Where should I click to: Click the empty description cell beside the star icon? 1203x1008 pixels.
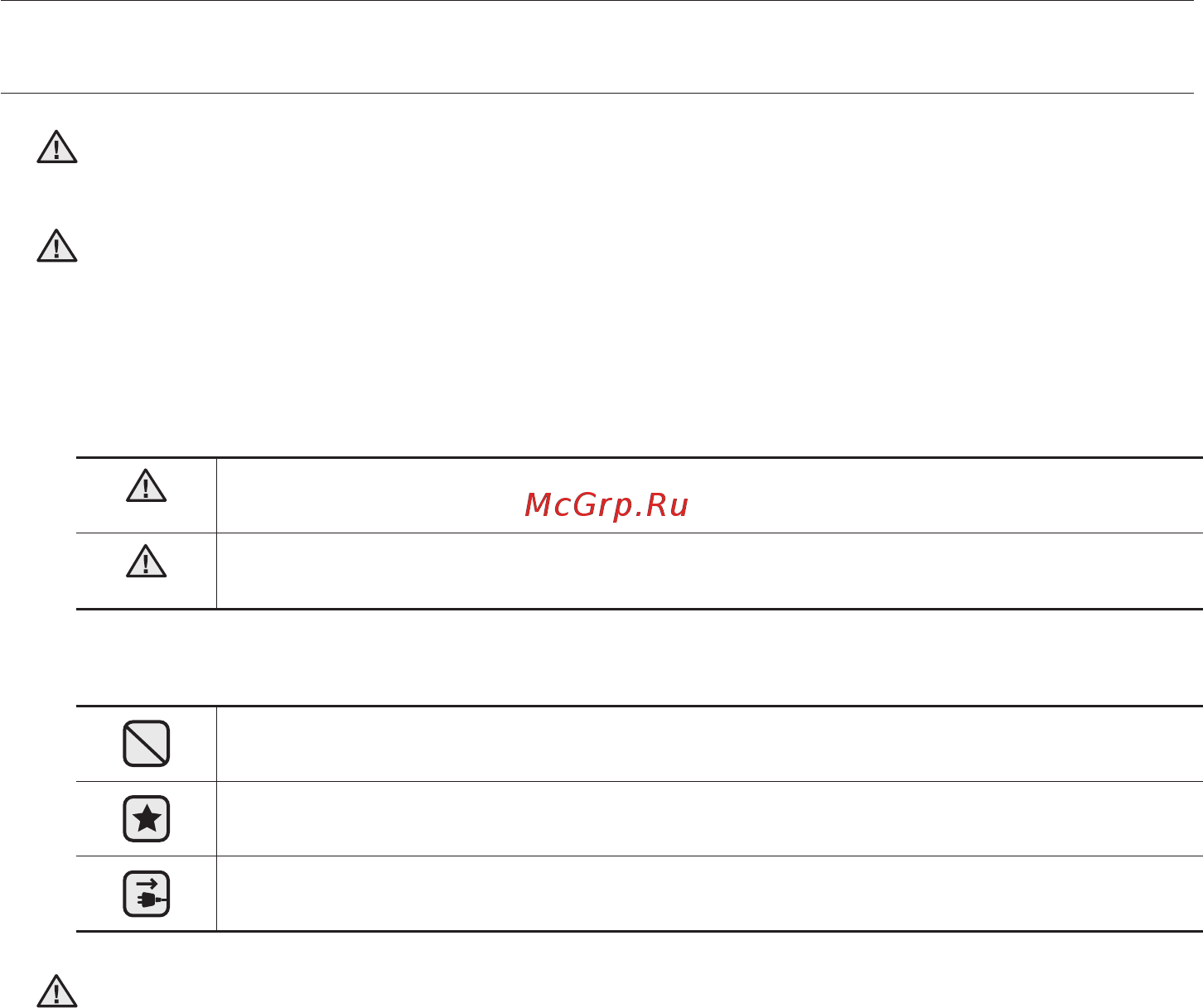709,818
